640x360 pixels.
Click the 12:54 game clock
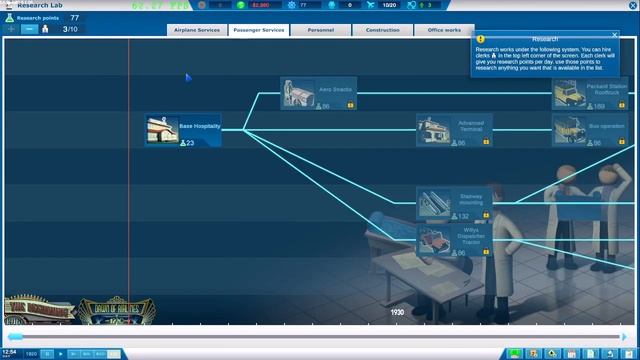pos(9,352)
